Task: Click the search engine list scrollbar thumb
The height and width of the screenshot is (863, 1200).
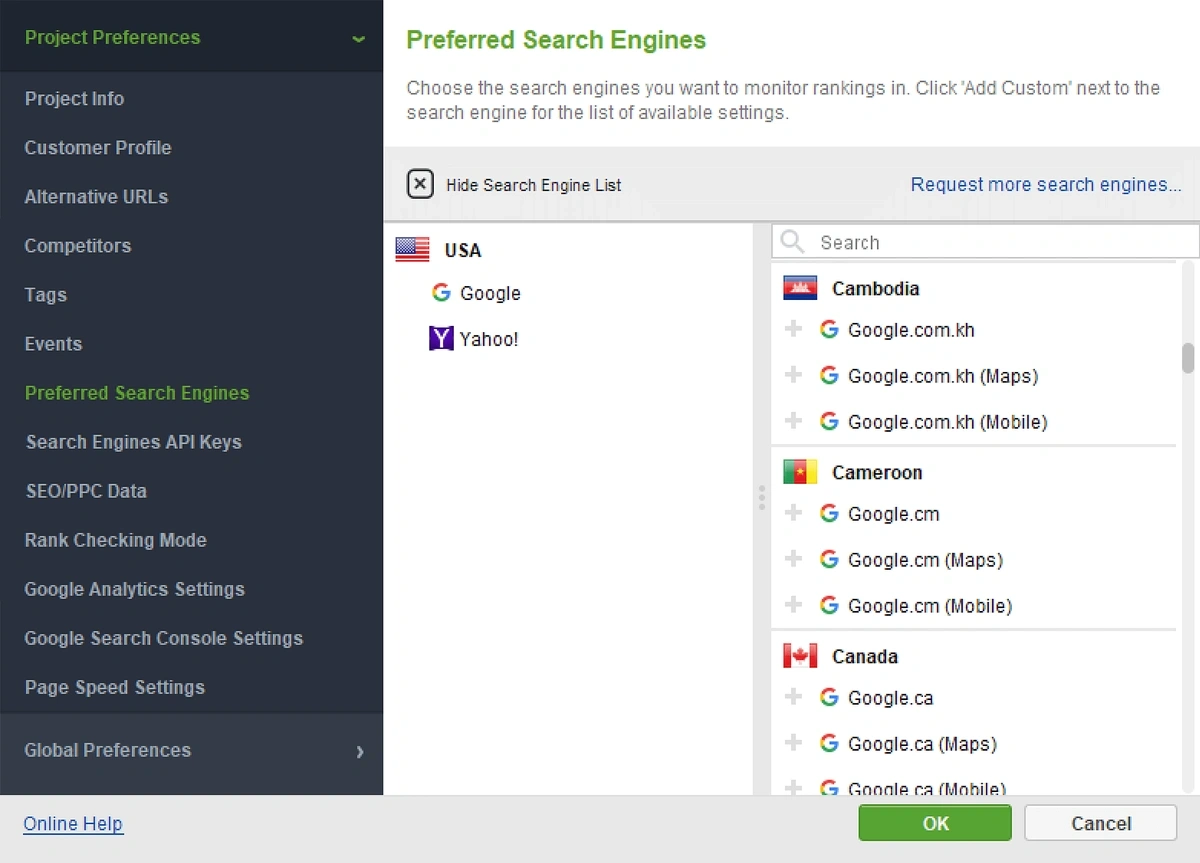Action: tap(1188, 358)
